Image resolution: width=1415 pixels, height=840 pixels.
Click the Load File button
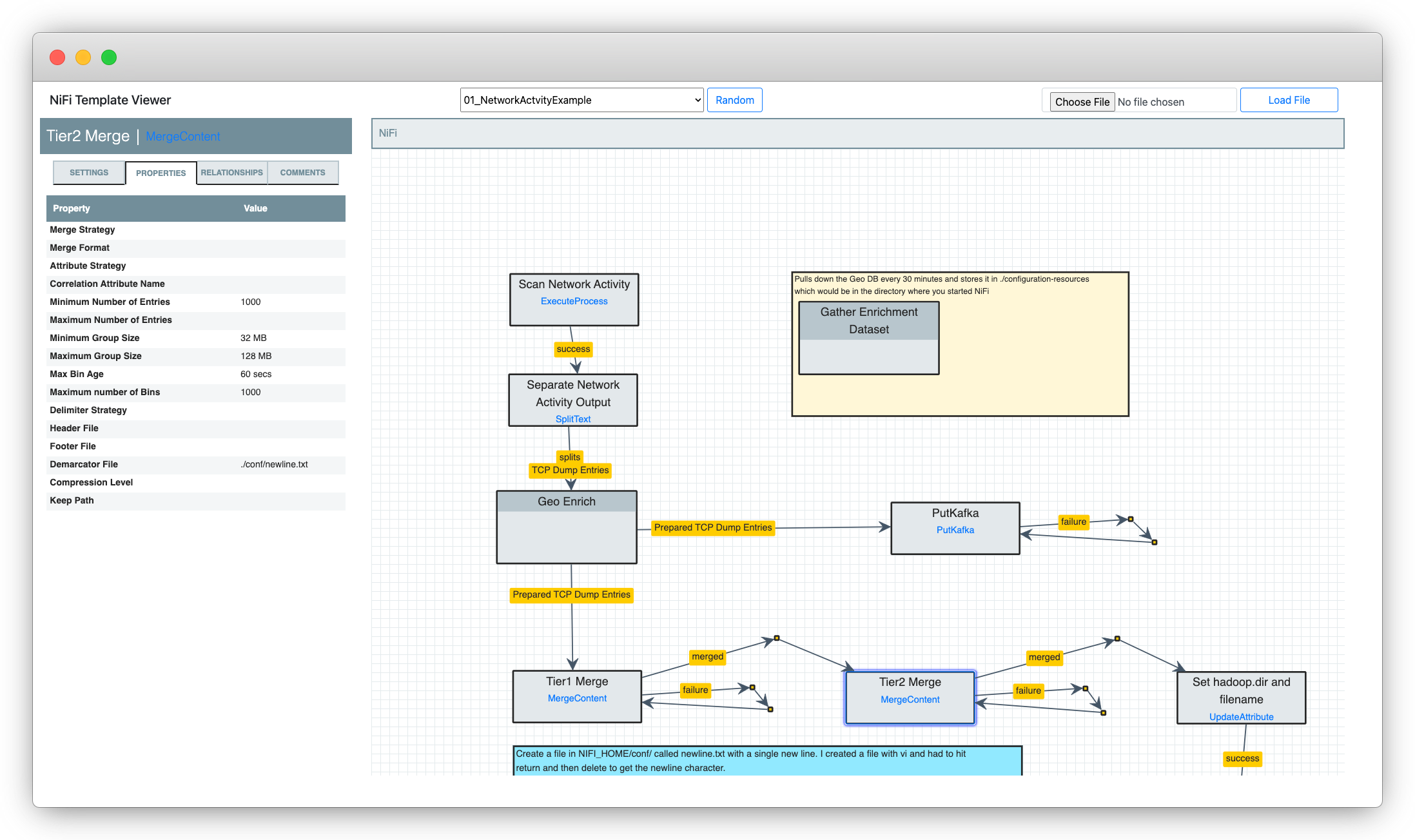pos(1289,100)
